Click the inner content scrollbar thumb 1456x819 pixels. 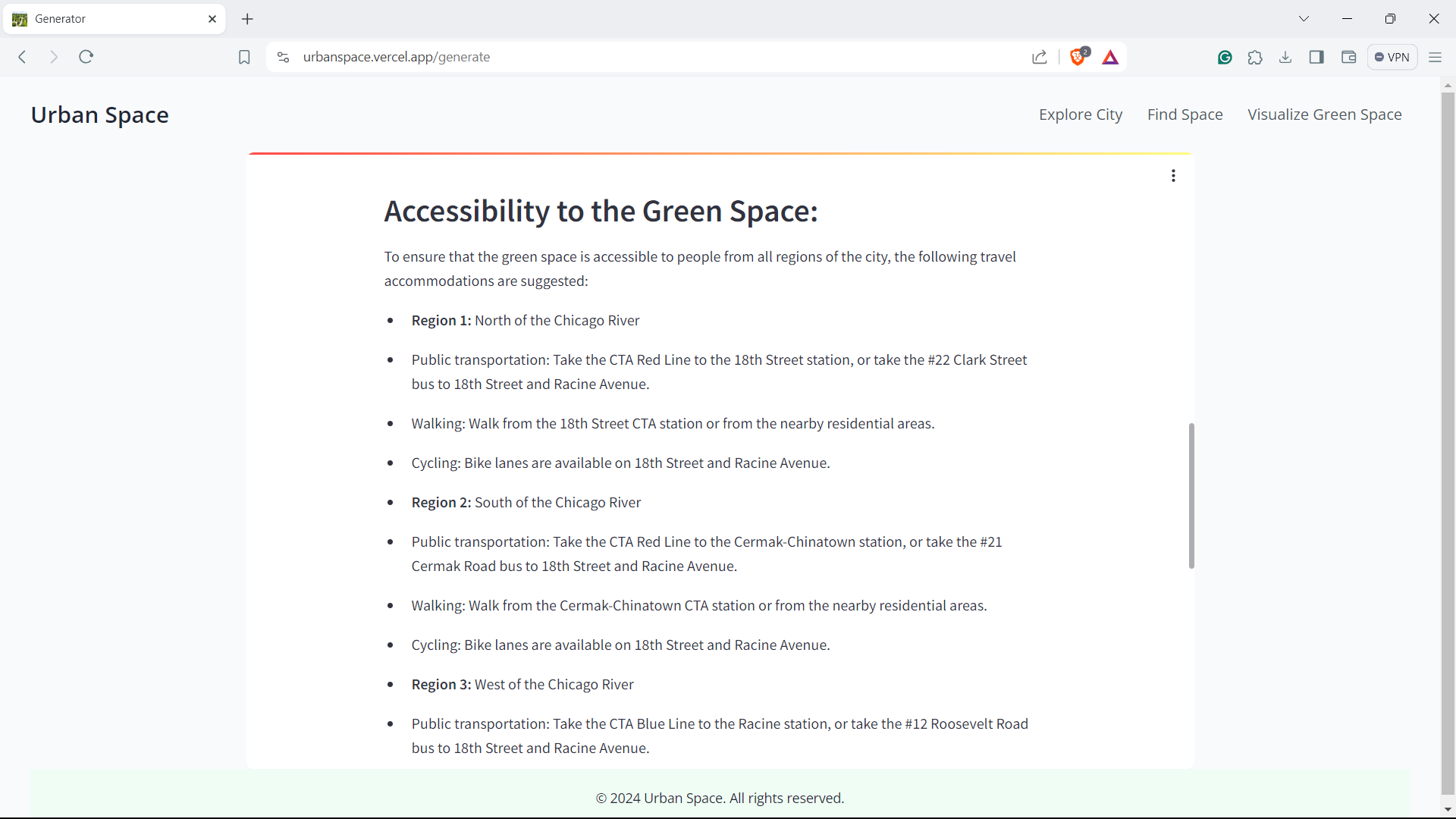pos(1191,495)
